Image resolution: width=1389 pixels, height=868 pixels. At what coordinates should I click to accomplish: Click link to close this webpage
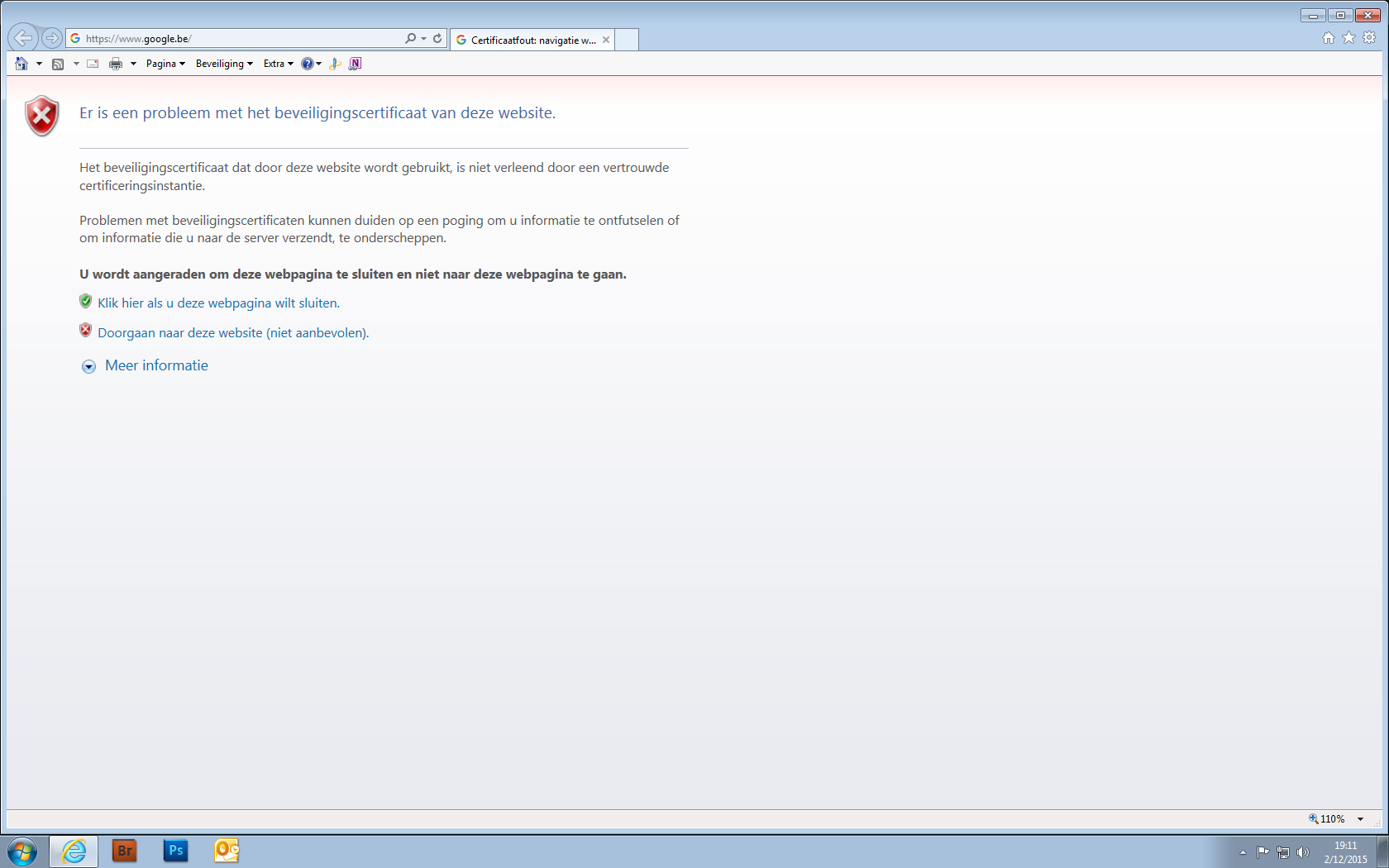pos(218,303)
